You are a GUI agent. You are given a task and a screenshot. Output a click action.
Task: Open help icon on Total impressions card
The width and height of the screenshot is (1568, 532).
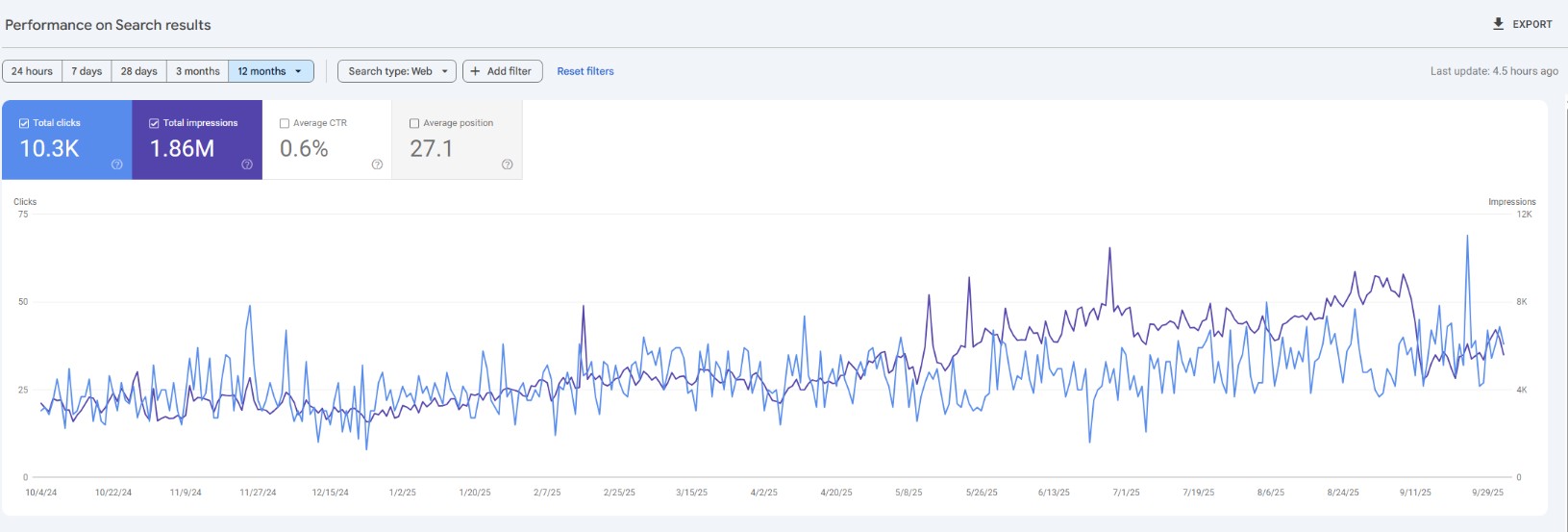(x=247, y=165)
